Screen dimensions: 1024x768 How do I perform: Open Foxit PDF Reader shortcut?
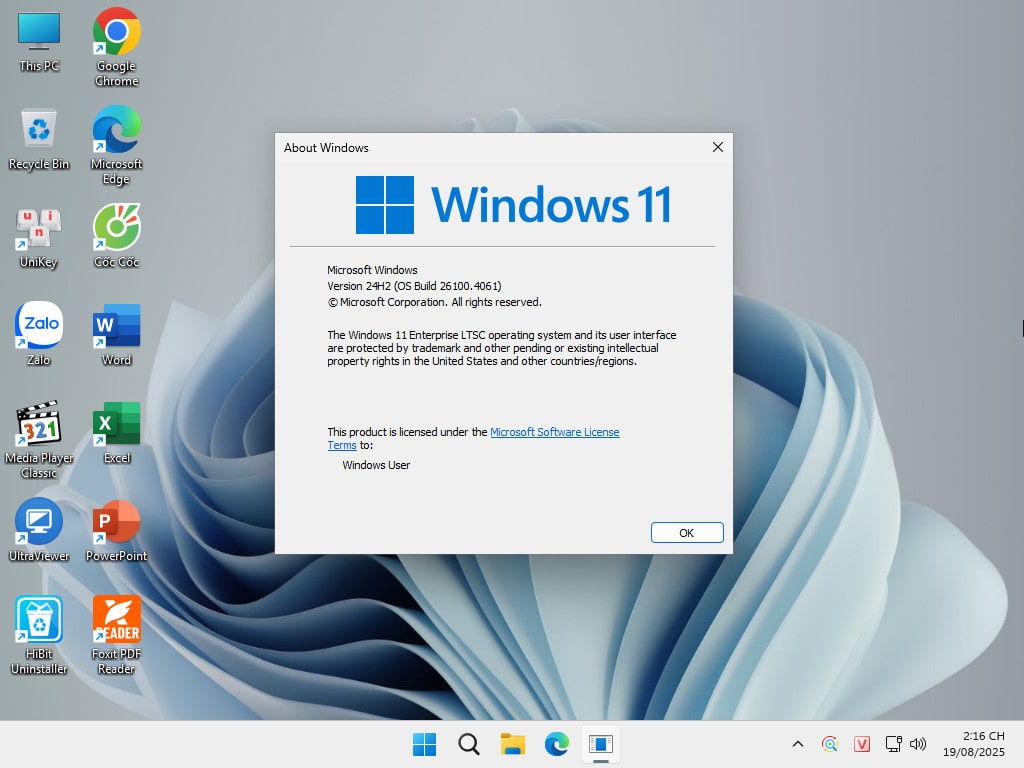coord(116,635)
